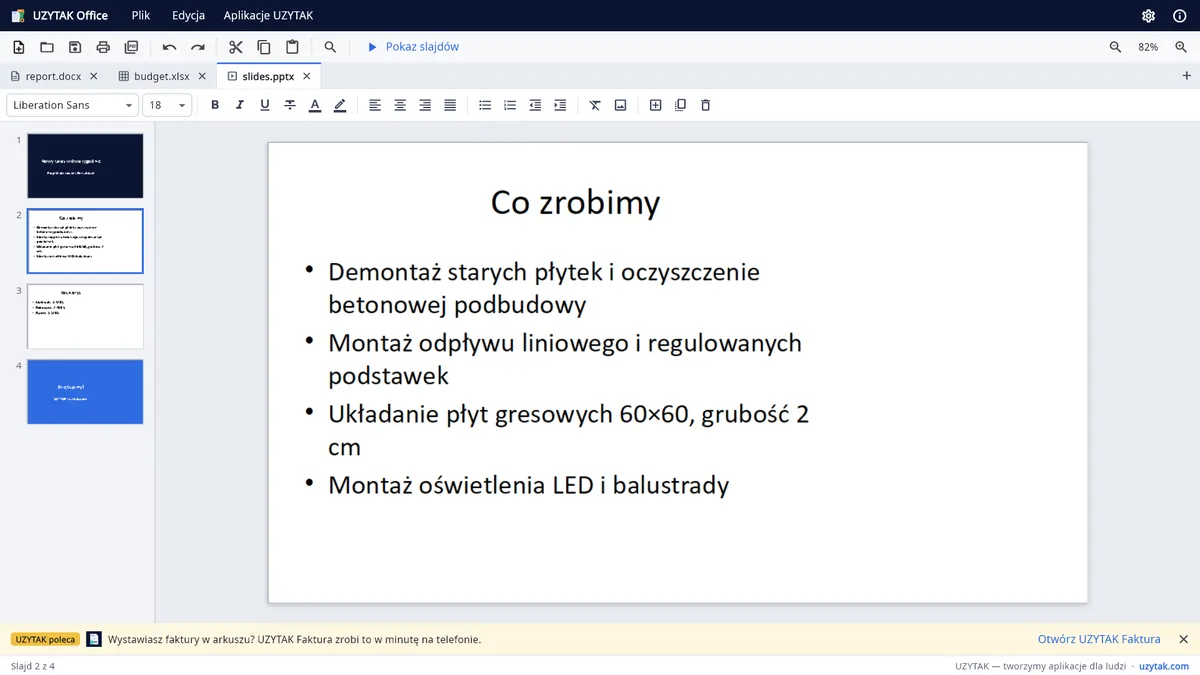The height and width of the screenshot is (675, 1200).
Task: Select slide 3 thumbnail
Action: point(85,316)
